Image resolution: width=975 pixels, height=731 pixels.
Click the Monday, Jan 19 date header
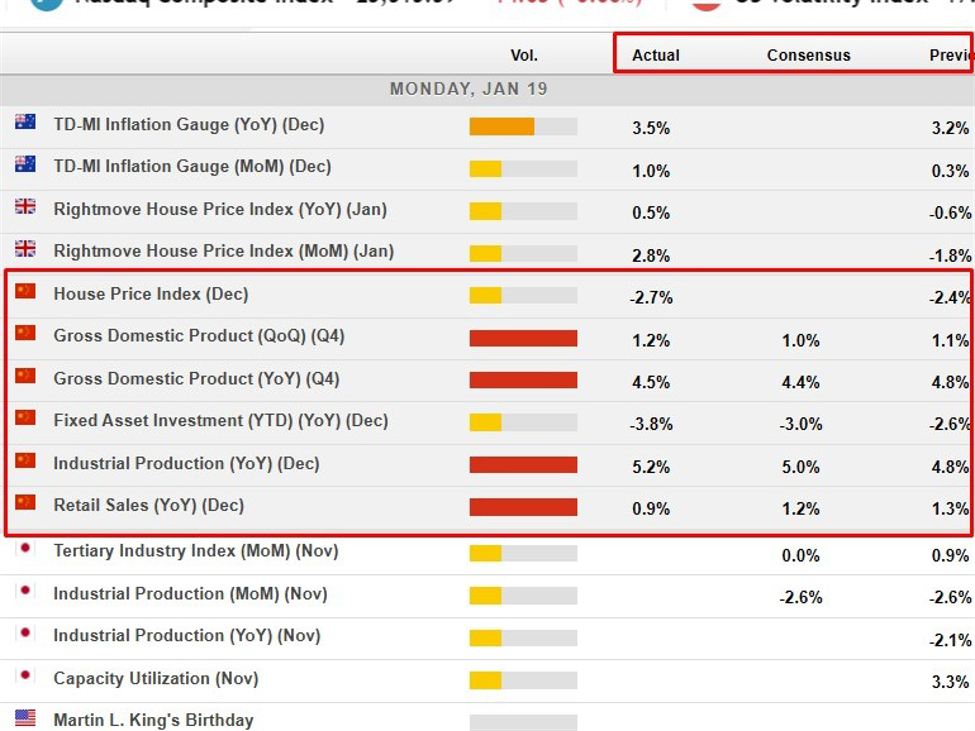tap(468, 89)
